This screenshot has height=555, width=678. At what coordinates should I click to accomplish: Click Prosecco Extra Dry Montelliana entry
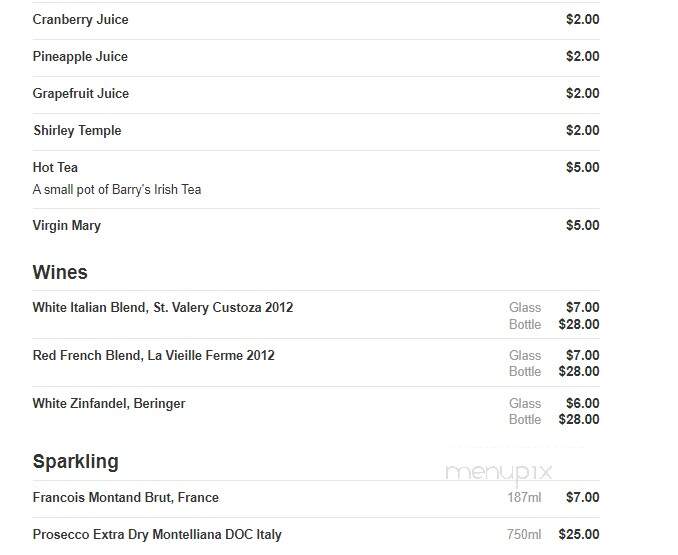pyautogui.click(x=157, y=535)
